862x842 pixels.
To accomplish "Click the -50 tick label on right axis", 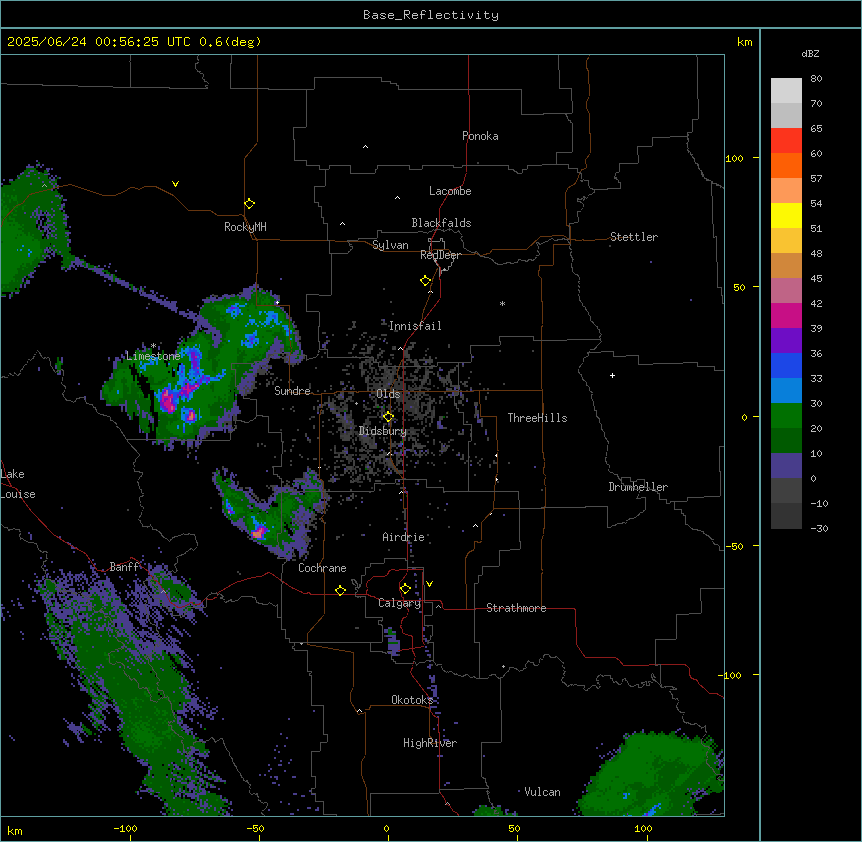I will (x=734, y=546).
